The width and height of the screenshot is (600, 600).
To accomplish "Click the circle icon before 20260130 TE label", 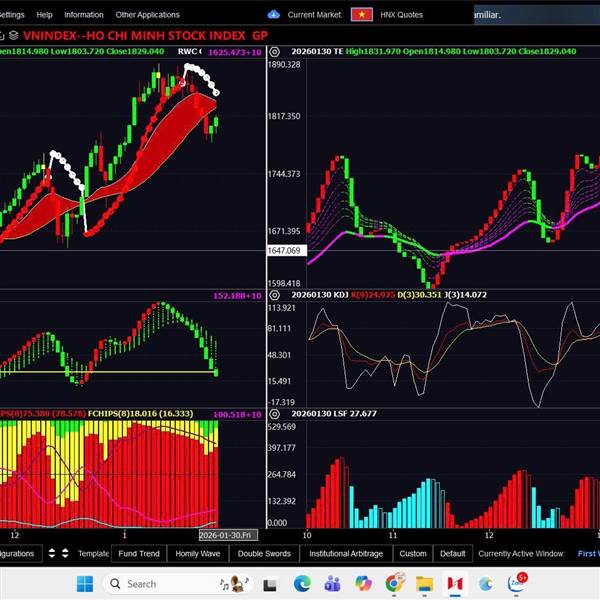I will tap(279, 50).
